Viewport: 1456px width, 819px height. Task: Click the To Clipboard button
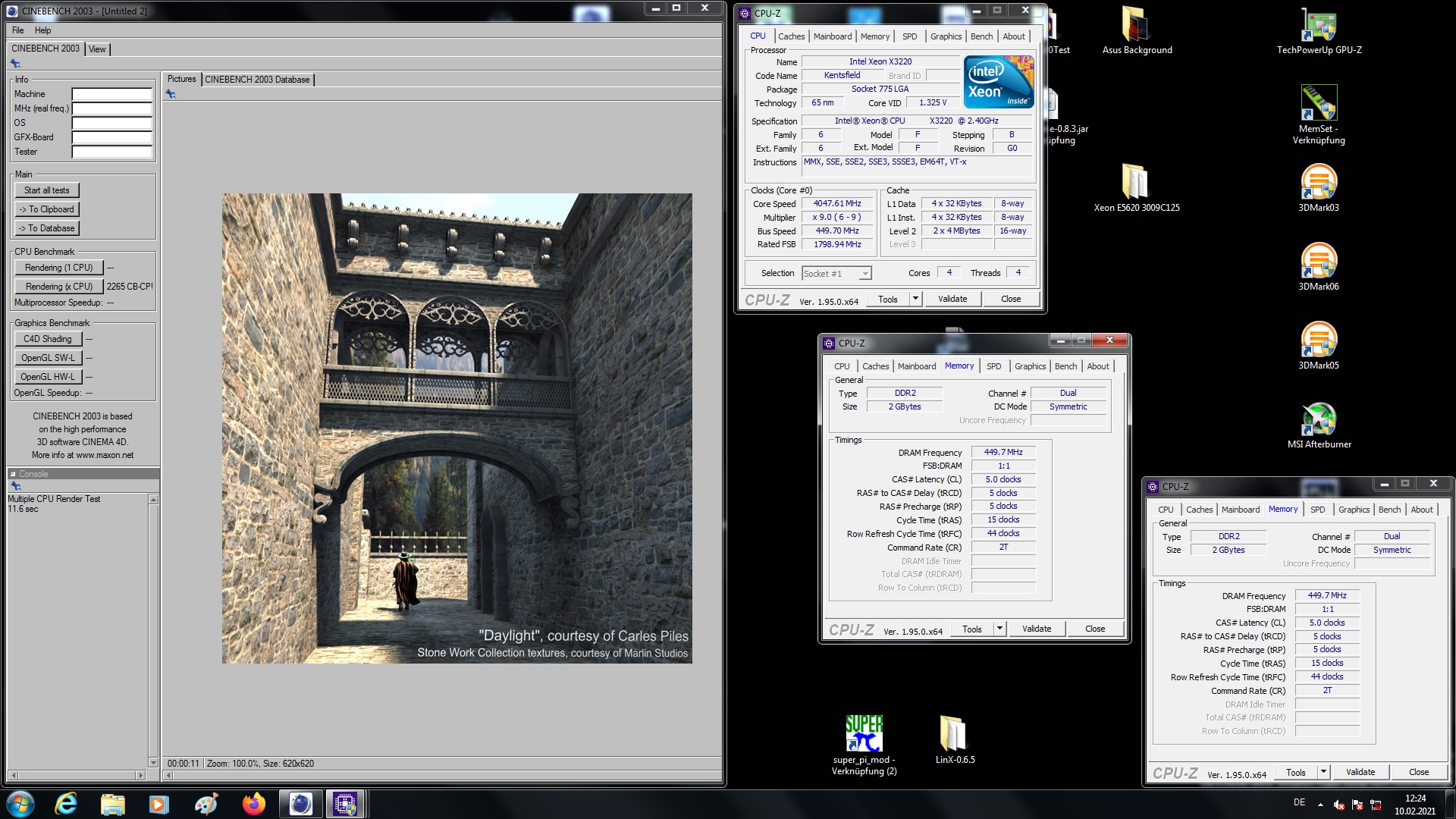pyautogui.click(x=46, y=209)
